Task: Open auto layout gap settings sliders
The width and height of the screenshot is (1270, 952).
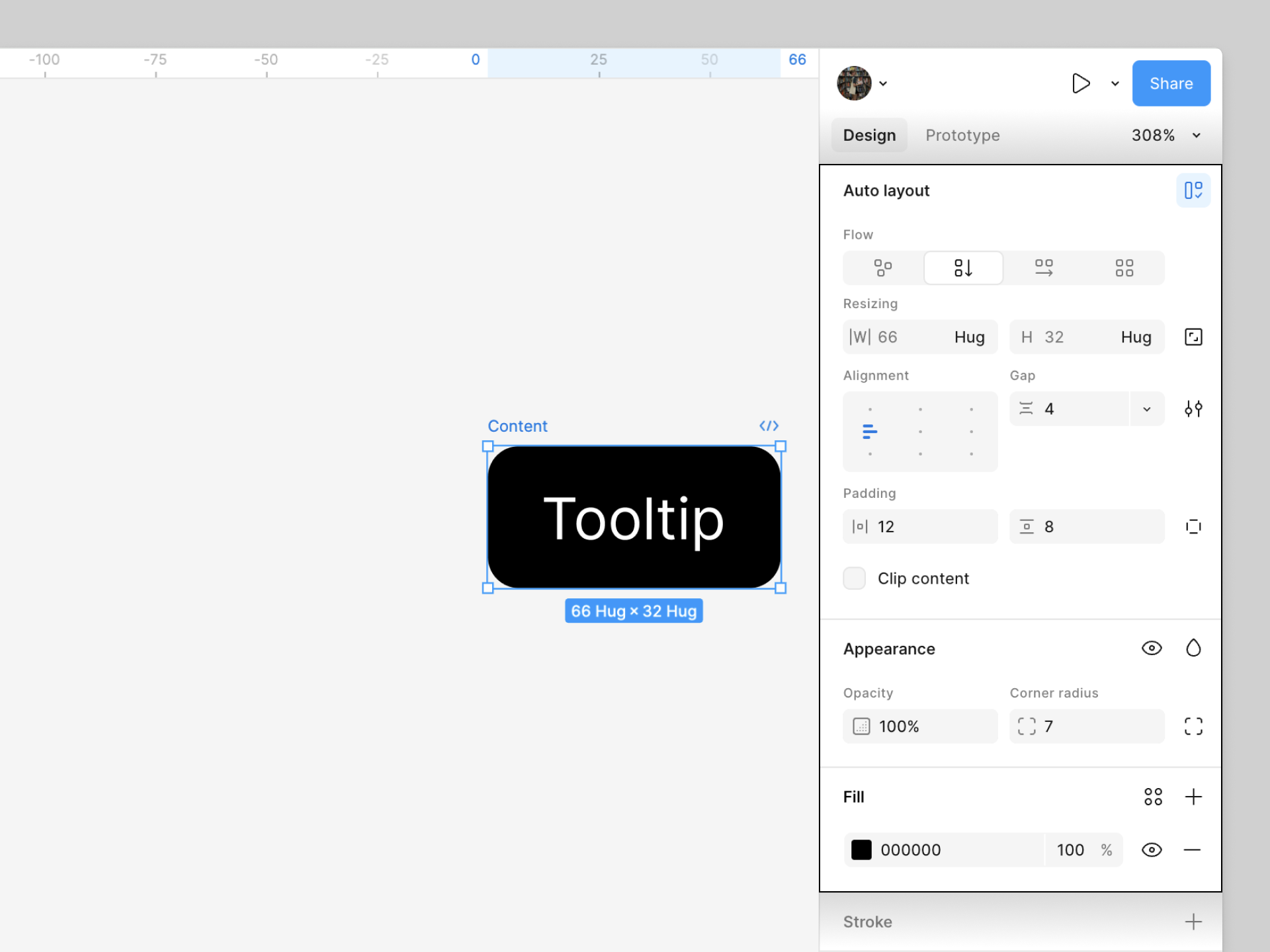Action: tap(1193, 409)
